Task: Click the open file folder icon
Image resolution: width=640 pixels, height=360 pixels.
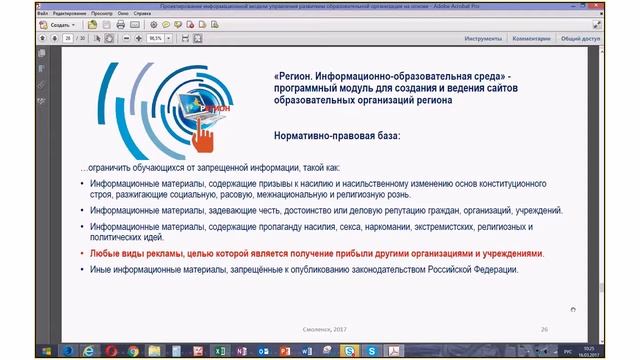Action: point(92,25)
